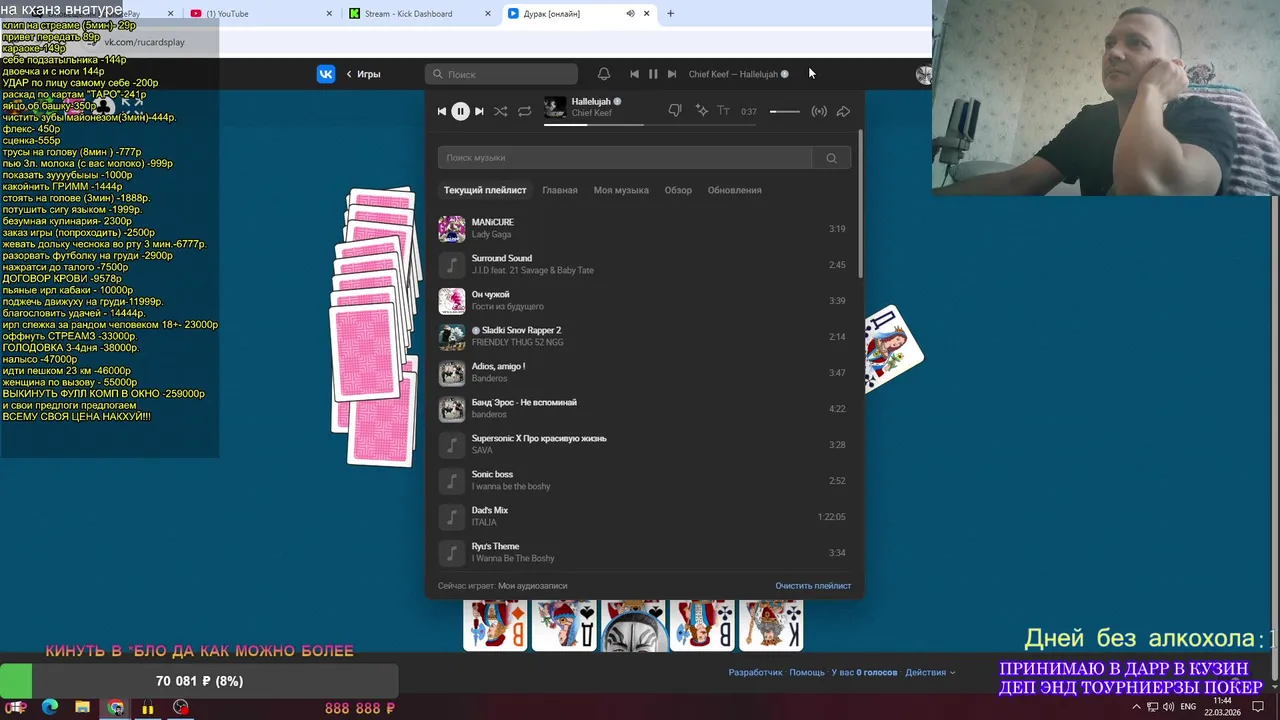Open the yellow padlock taskbar app
The width and height of the screenshot is (1280, 720).
click(x=148, y=707)
